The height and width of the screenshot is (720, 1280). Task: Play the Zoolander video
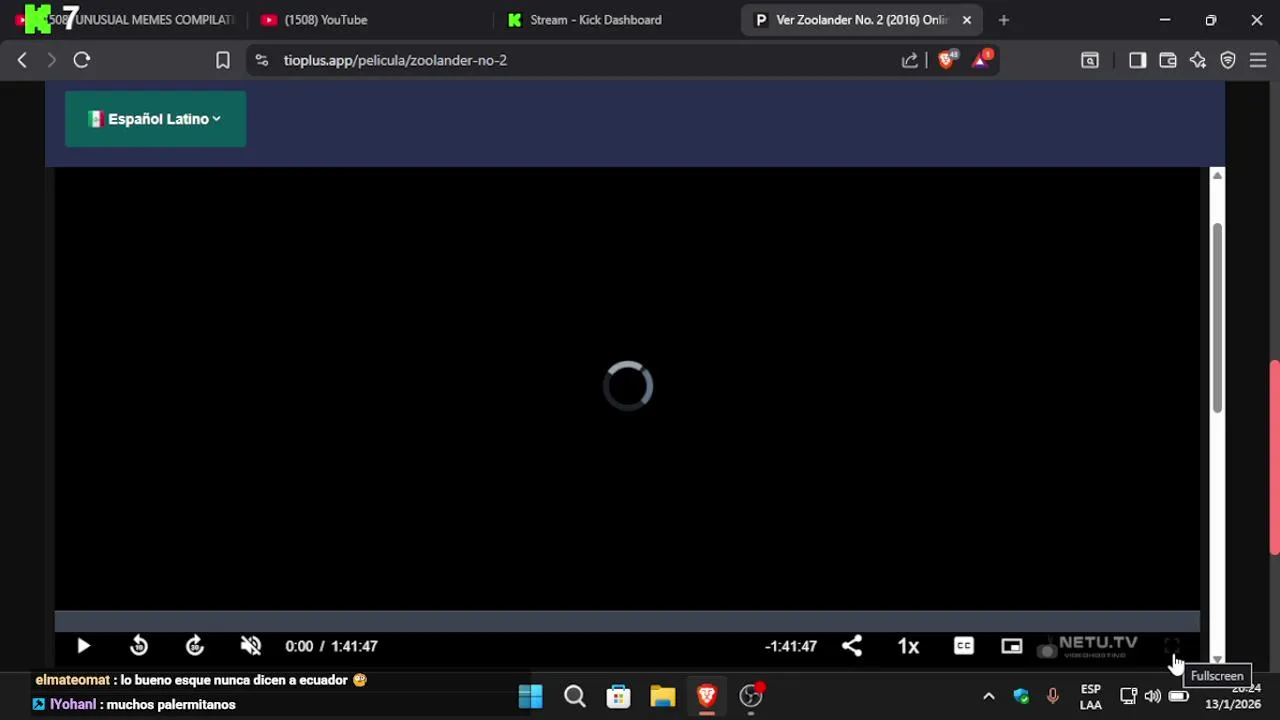[83, 646]
